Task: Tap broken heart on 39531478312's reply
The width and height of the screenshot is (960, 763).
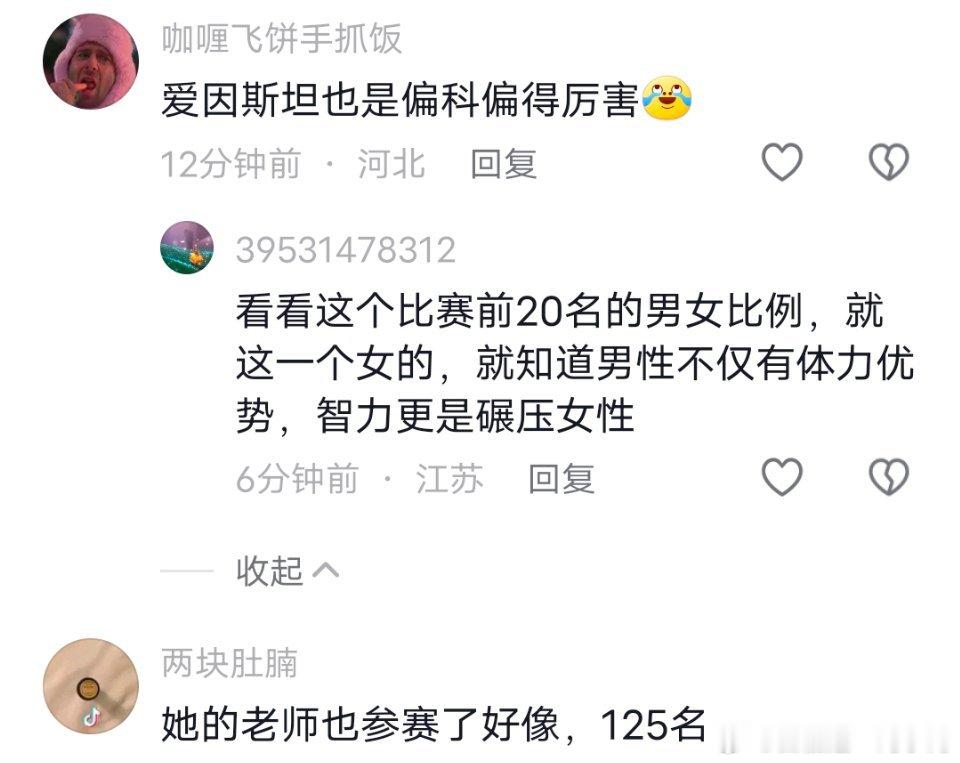Action: pos(888,476)
